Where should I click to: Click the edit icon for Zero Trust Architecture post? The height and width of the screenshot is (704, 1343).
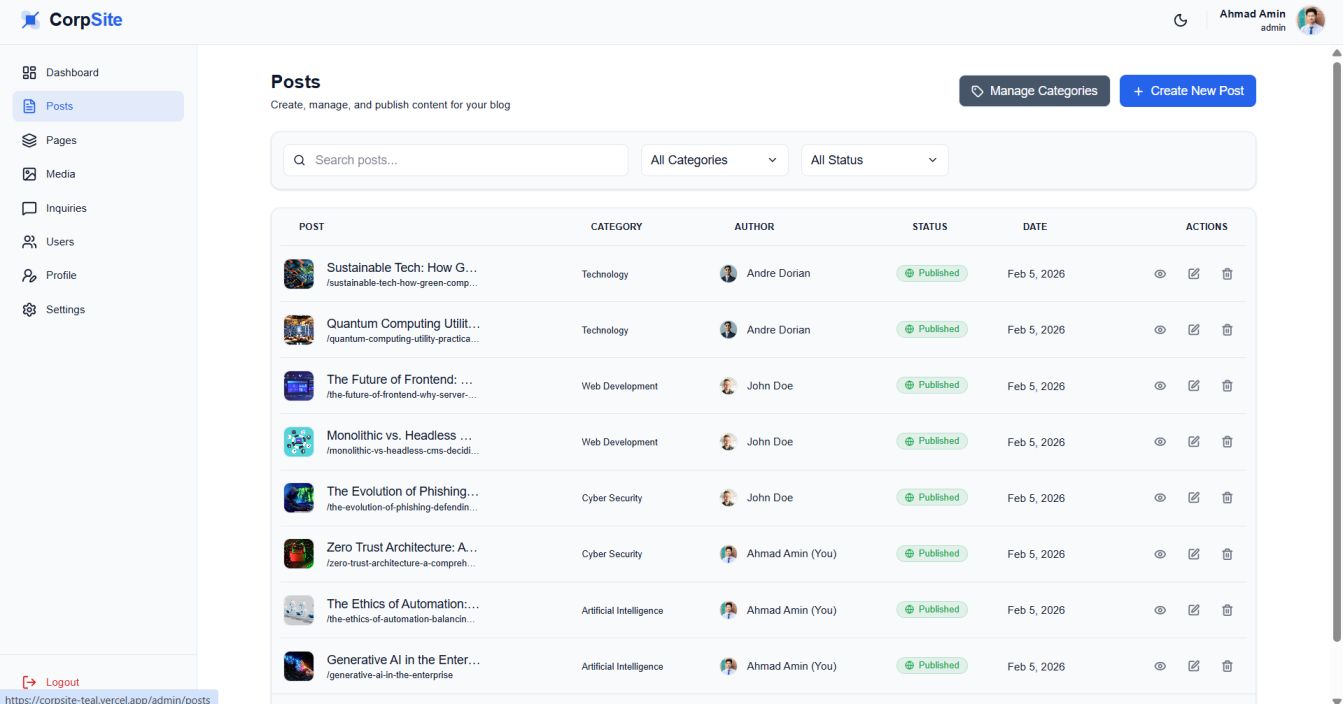(x=1194, y=553)
